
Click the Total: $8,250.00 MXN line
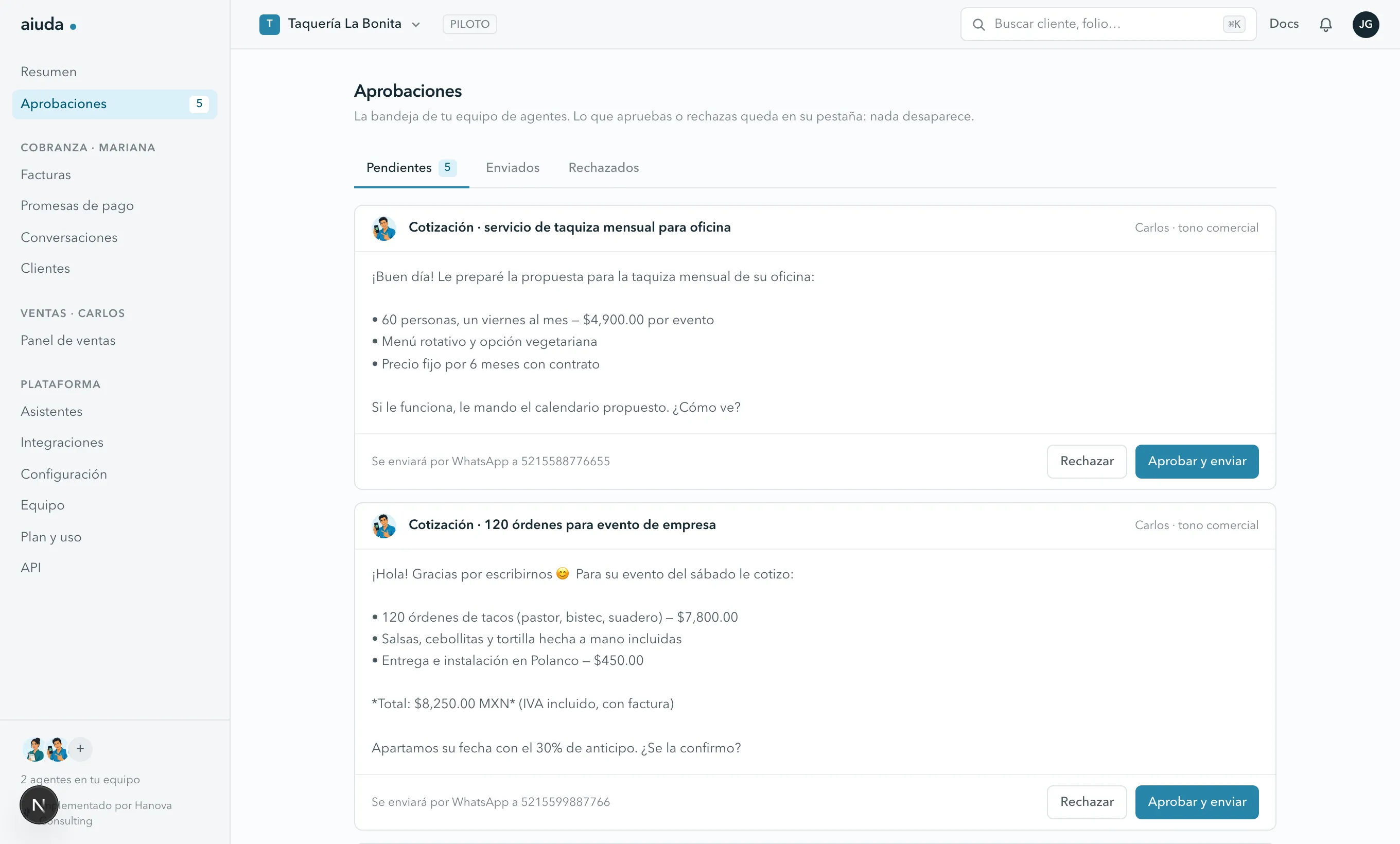coord(522,704)
